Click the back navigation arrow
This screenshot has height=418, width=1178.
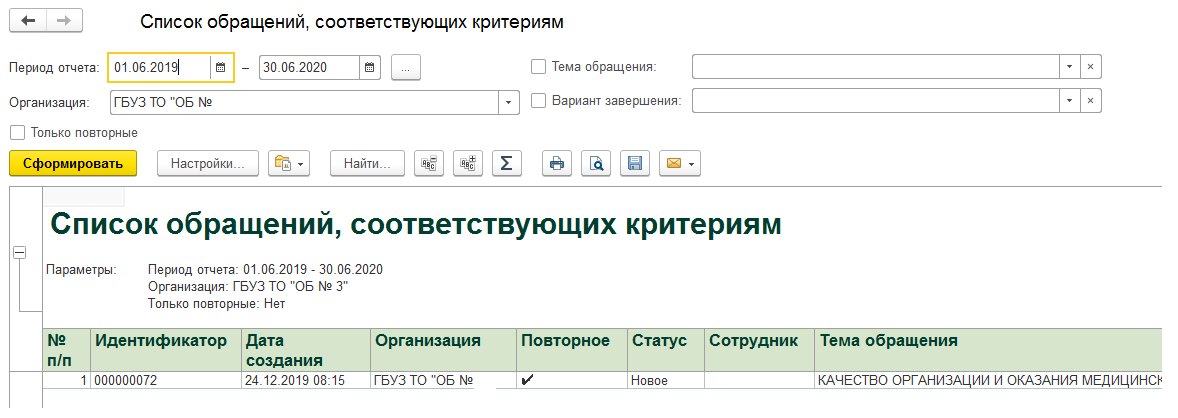coord(27,21)
